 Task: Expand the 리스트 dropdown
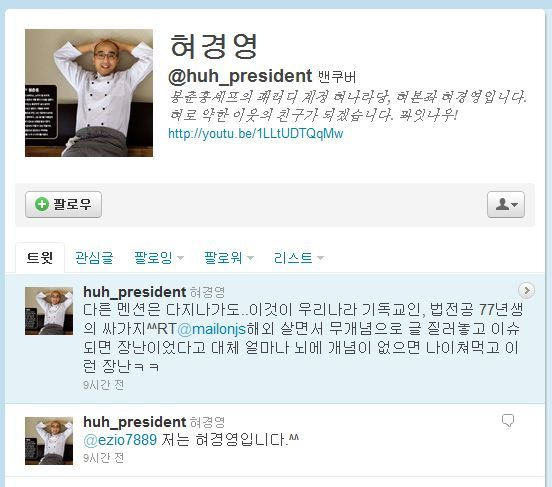pyautogui.click(x=299, y=257)
